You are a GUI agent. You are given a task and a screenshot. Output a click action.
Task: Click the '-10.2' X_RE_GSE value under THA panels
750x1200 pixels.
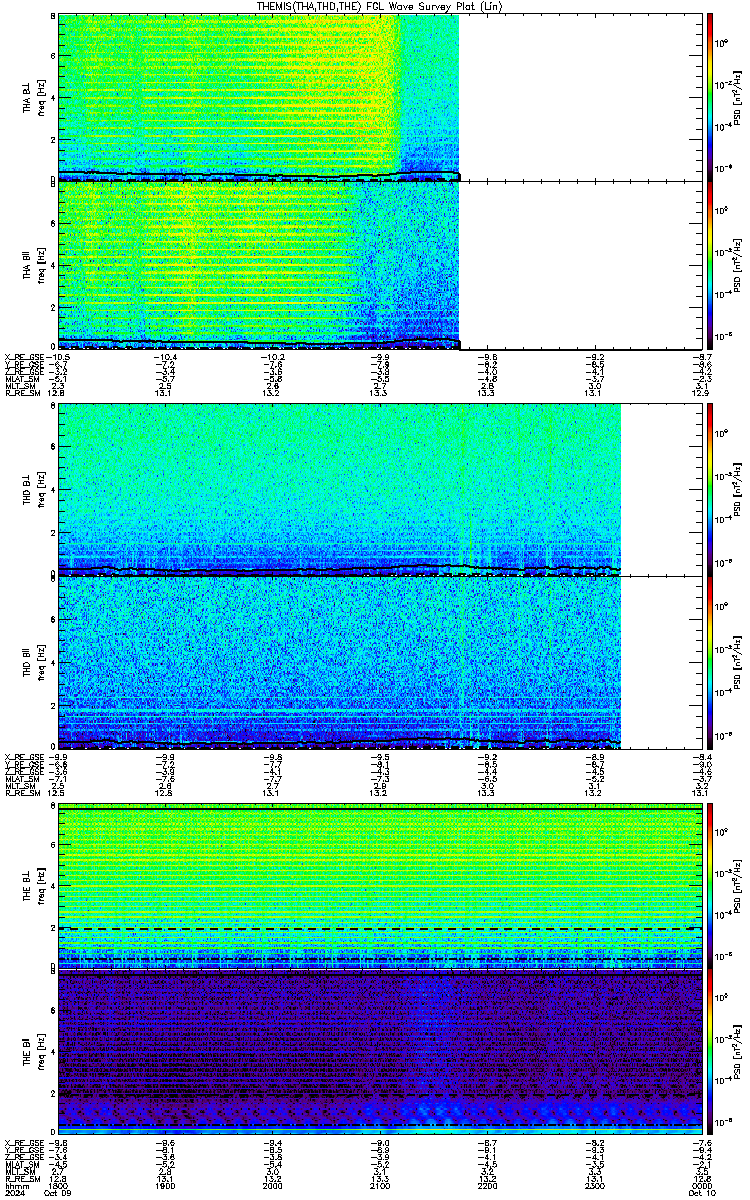tap(272, 357)
